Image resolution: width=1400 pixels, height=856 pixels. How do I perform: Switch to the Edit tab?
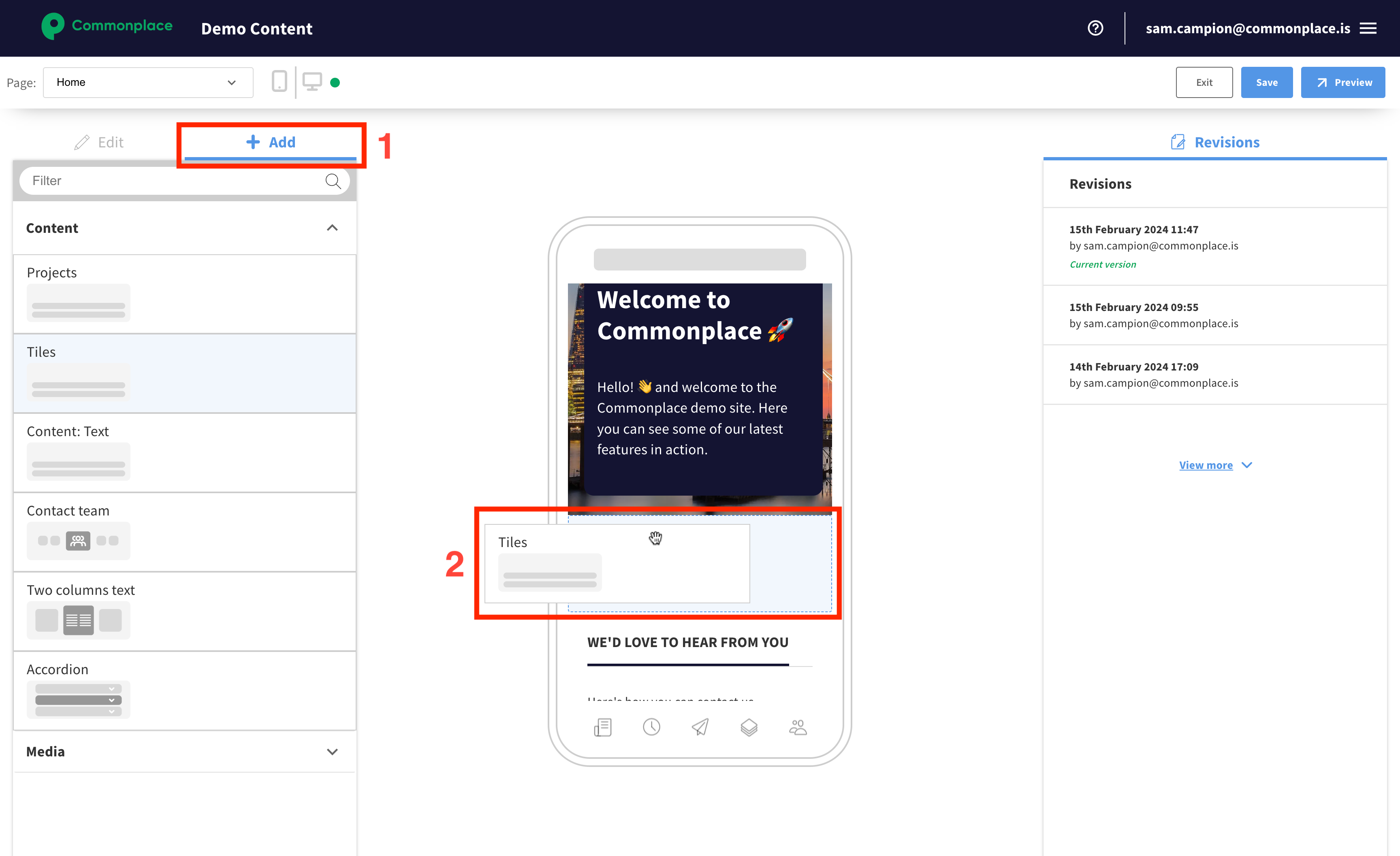(99, 142)
